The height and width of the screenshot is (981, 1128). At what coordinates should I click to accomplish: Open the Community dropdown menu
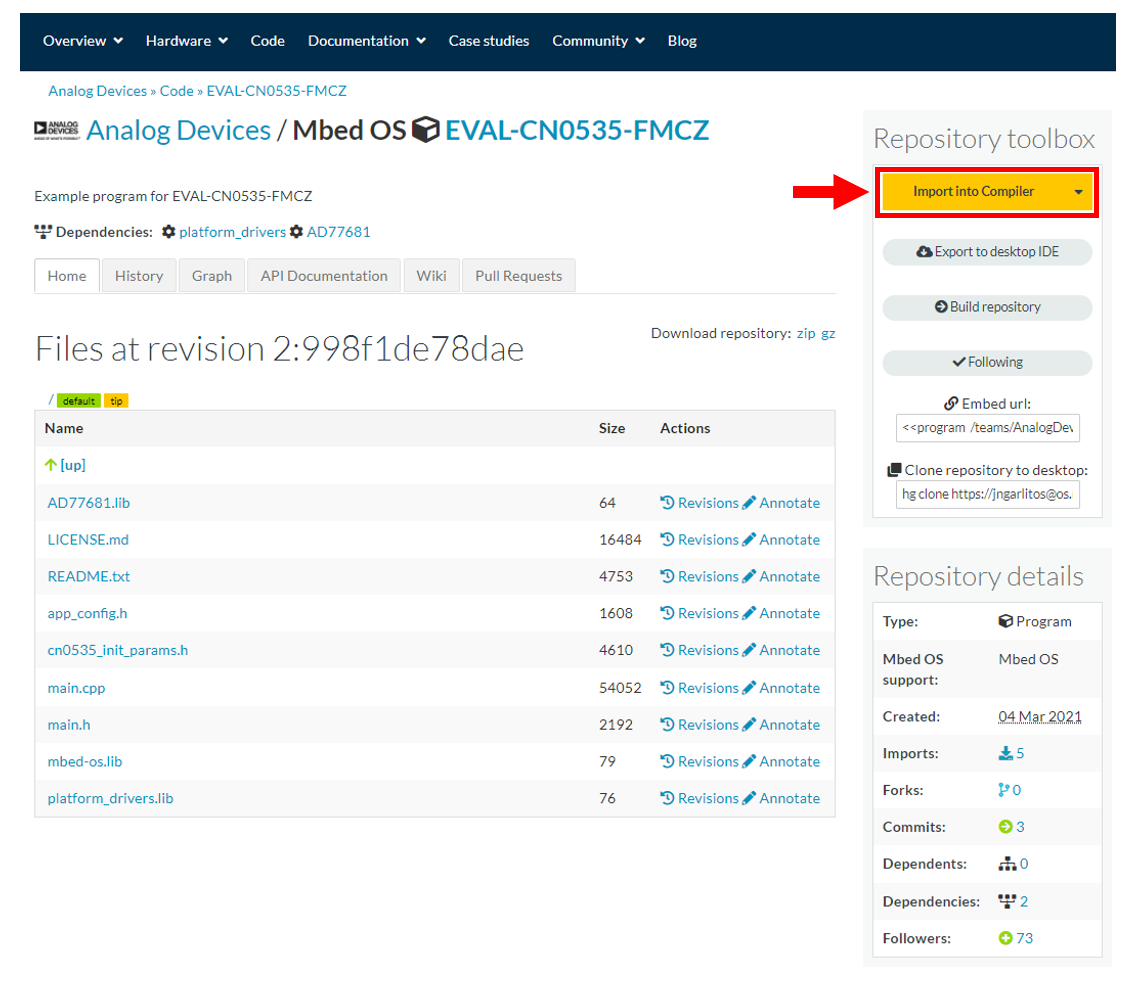click(x=599, y=41)
